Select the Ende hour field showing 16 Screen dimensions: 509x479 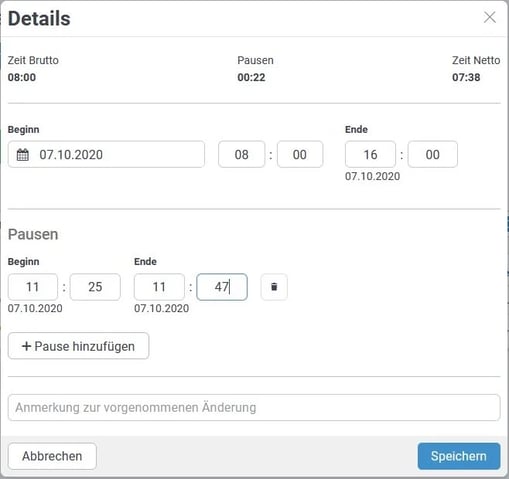370,154
